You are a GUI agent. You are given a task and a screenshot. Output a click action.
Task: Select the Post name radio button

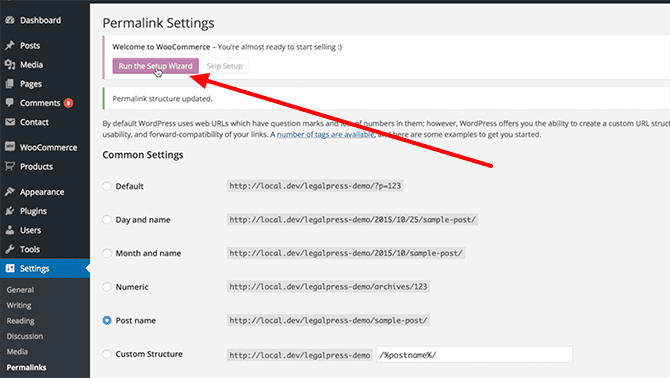107,320
